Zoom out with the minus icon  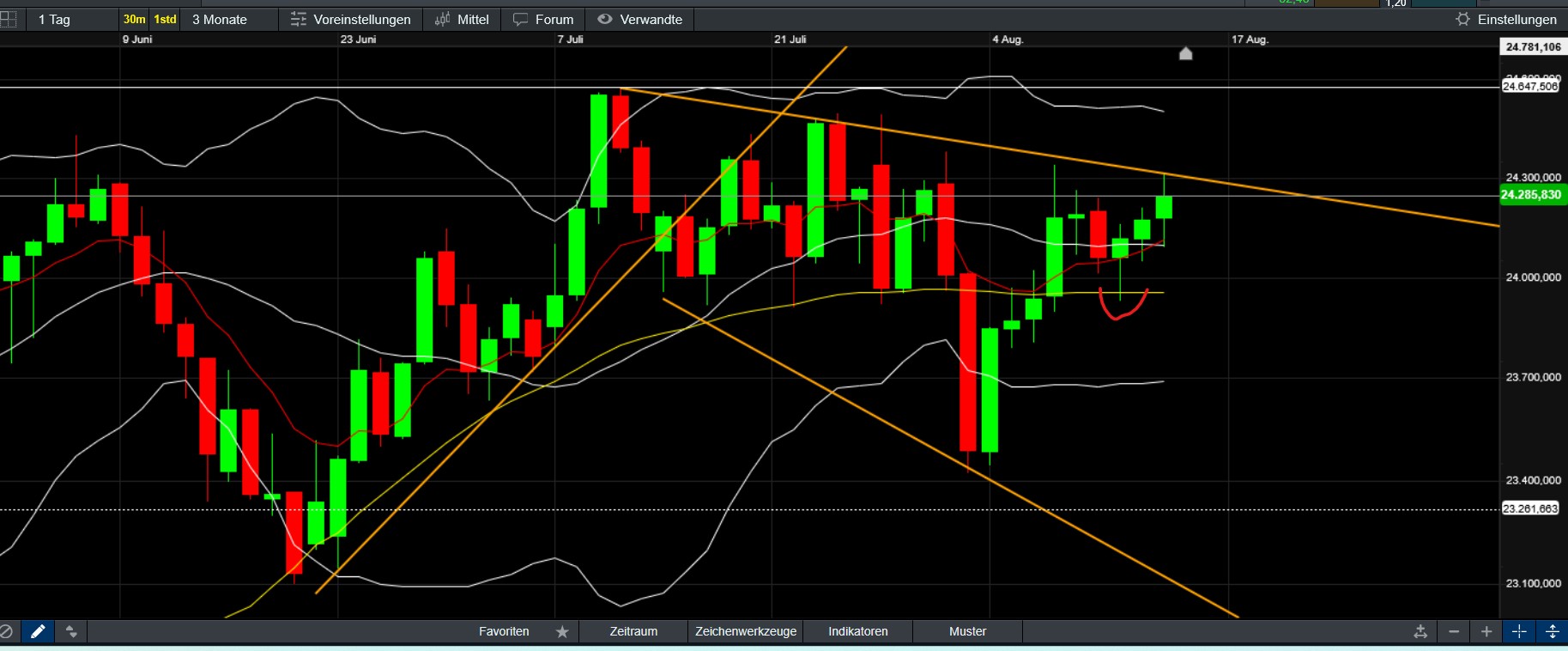tap(1454, 631)
